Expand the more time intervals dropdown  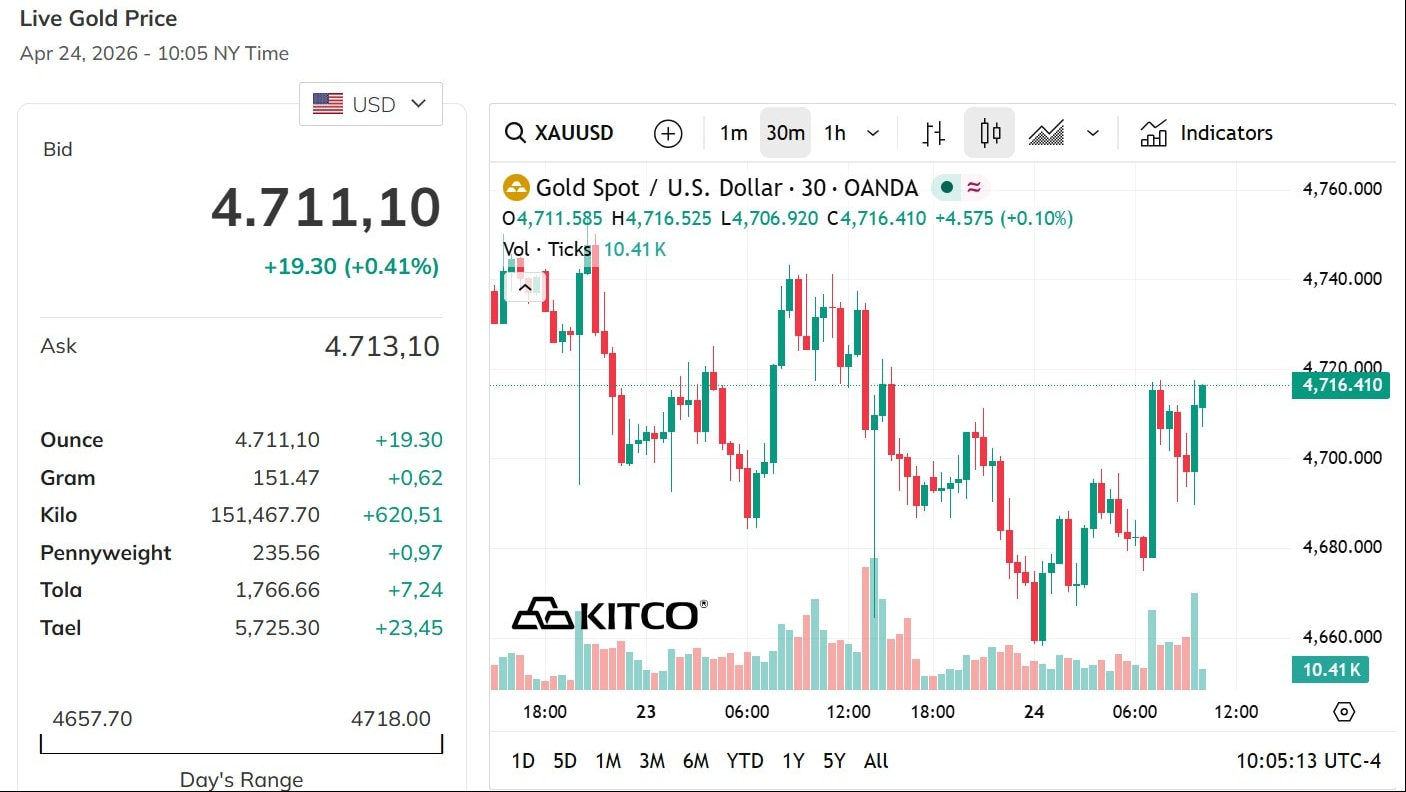[x=873, y=133]
